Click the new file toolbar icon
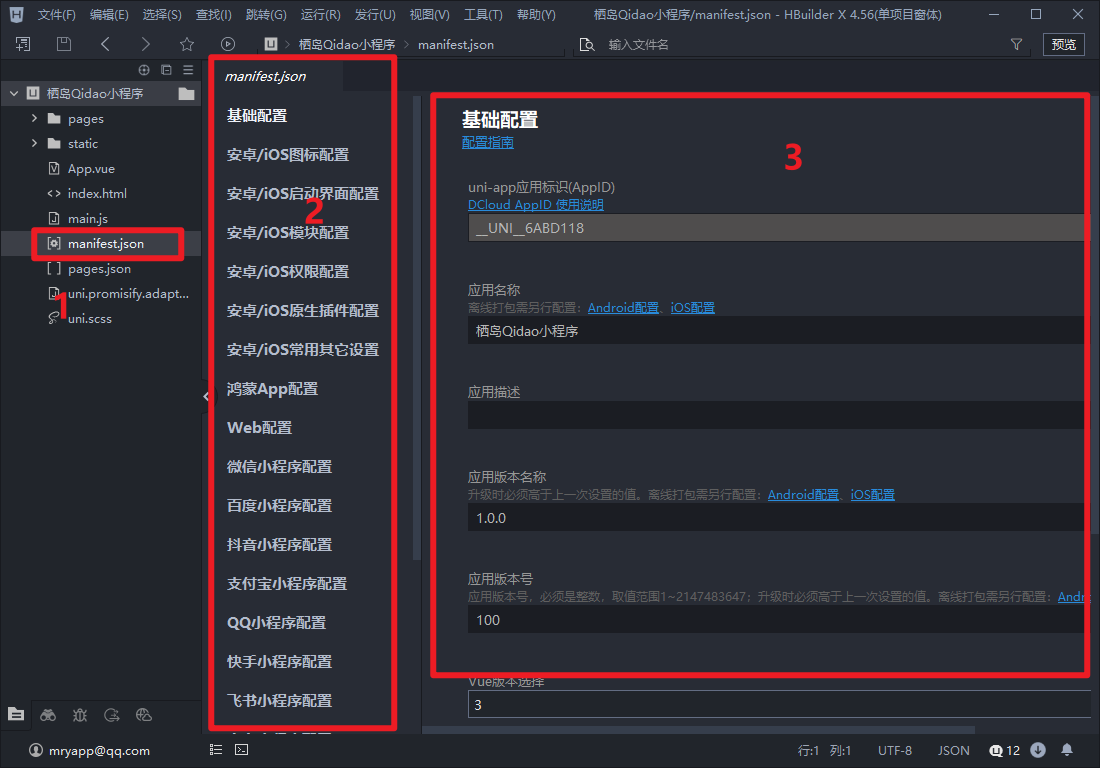1100x768 pixels. [x=23, y=44]
